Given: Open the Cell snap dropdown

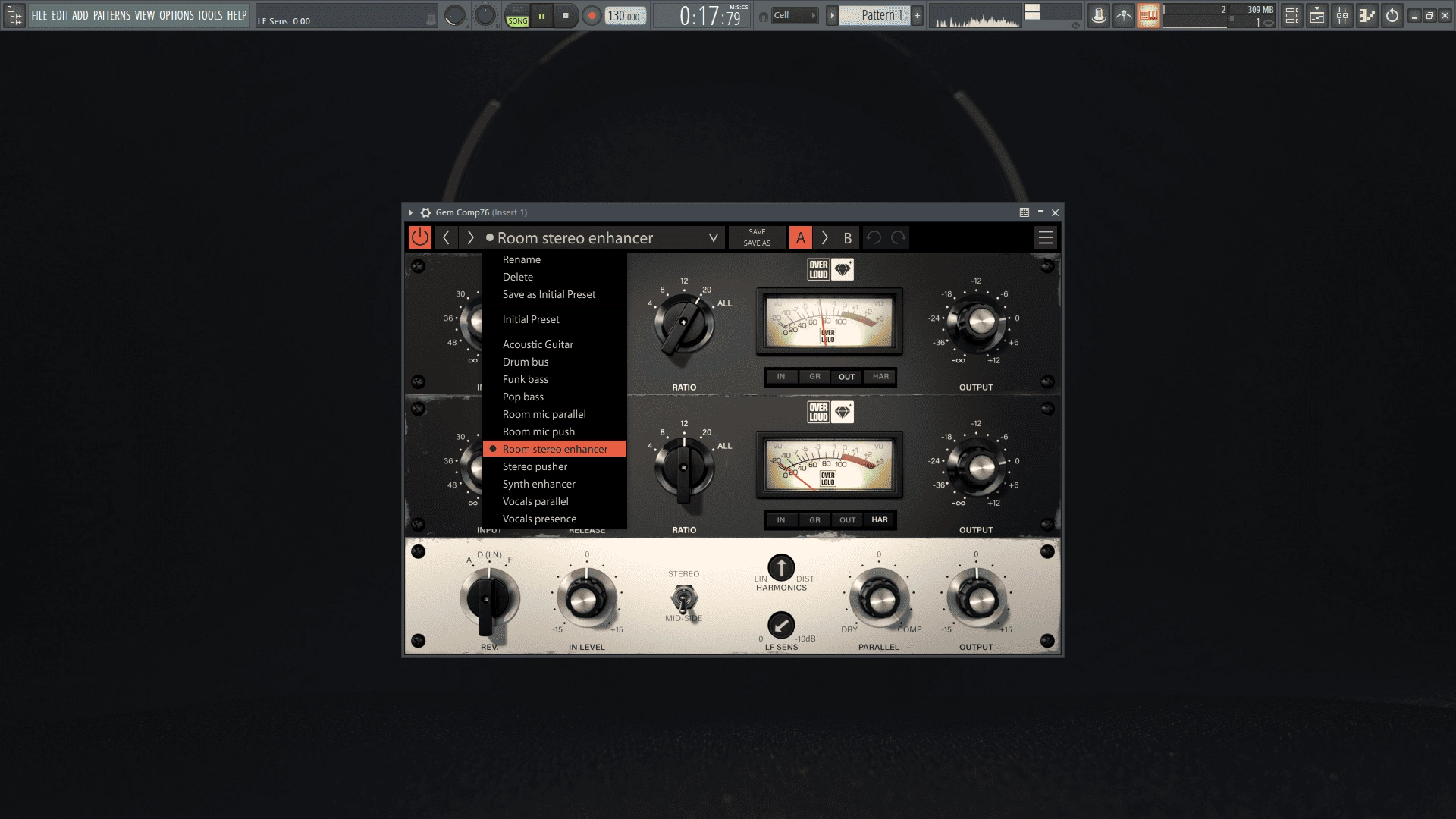Looking at the screenshot, I should click(x=795, y=15).
